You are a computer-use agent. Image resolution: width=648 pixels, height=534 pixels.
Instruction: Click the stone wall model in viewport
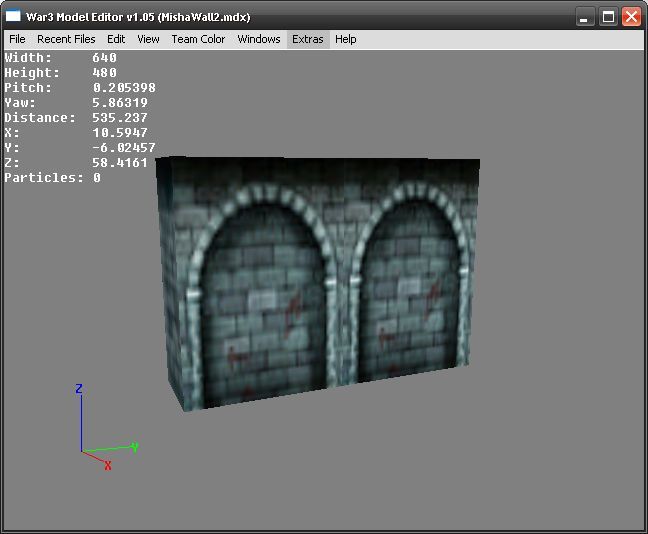[x=318, y=283]
